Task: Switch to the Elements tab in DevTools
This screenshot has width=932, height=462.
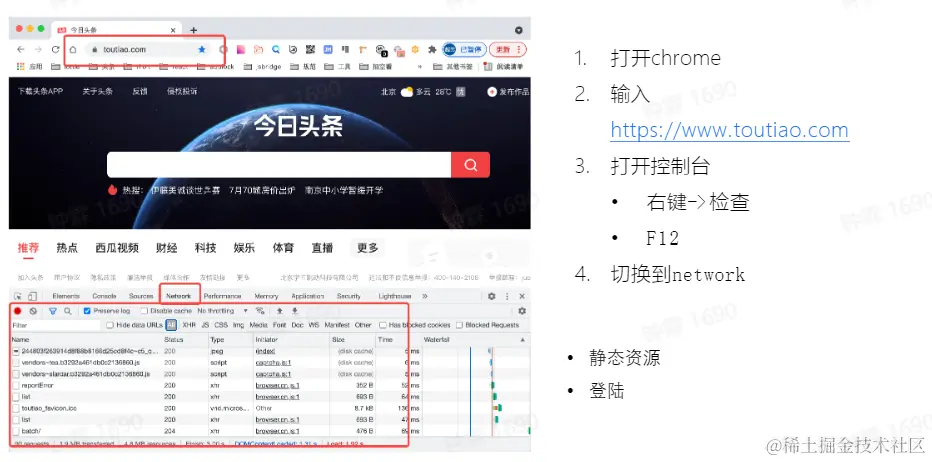Action: (x=66, y=296)
